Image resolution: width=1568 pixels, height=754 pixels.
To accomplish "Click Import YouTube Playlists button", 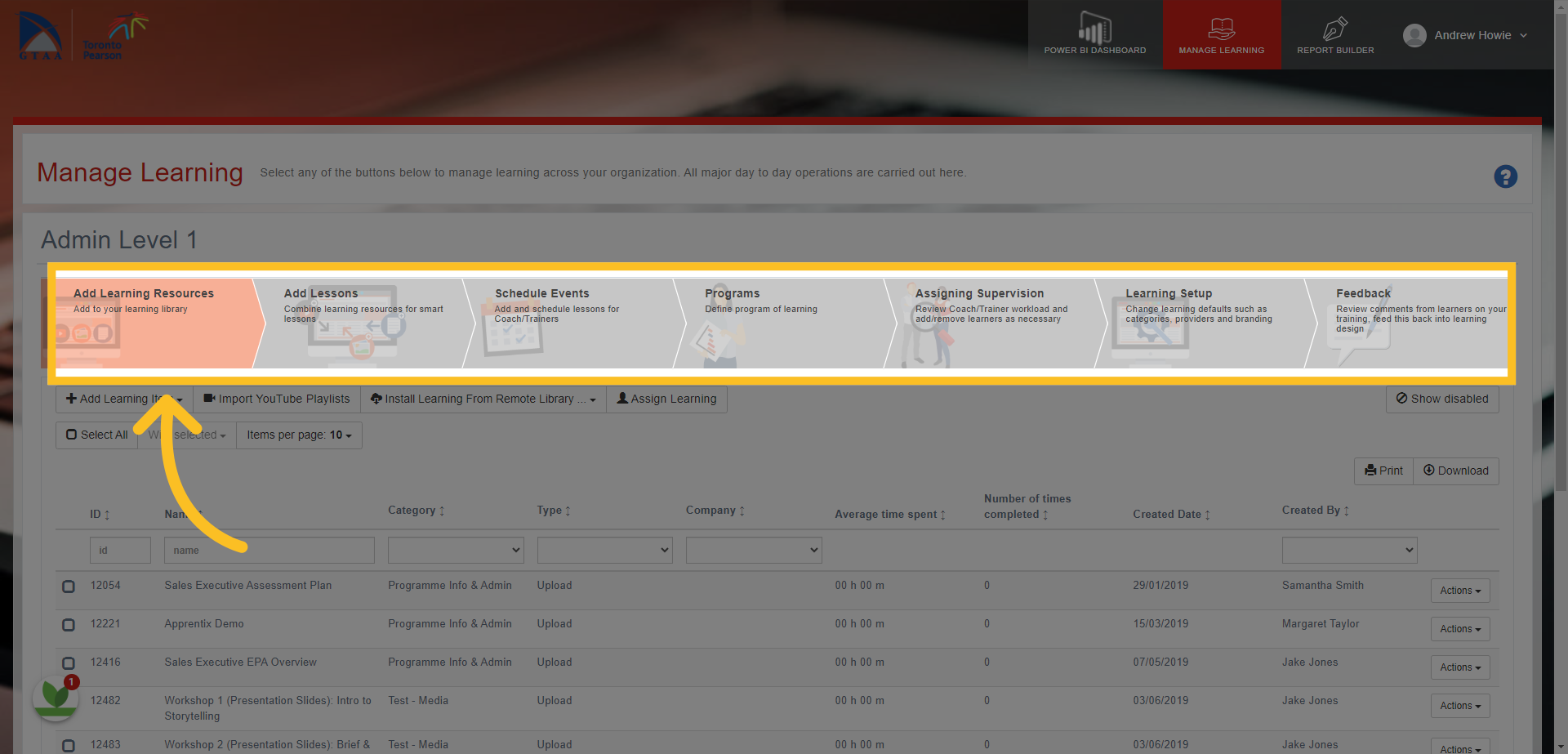I will [x=276, y=399].
